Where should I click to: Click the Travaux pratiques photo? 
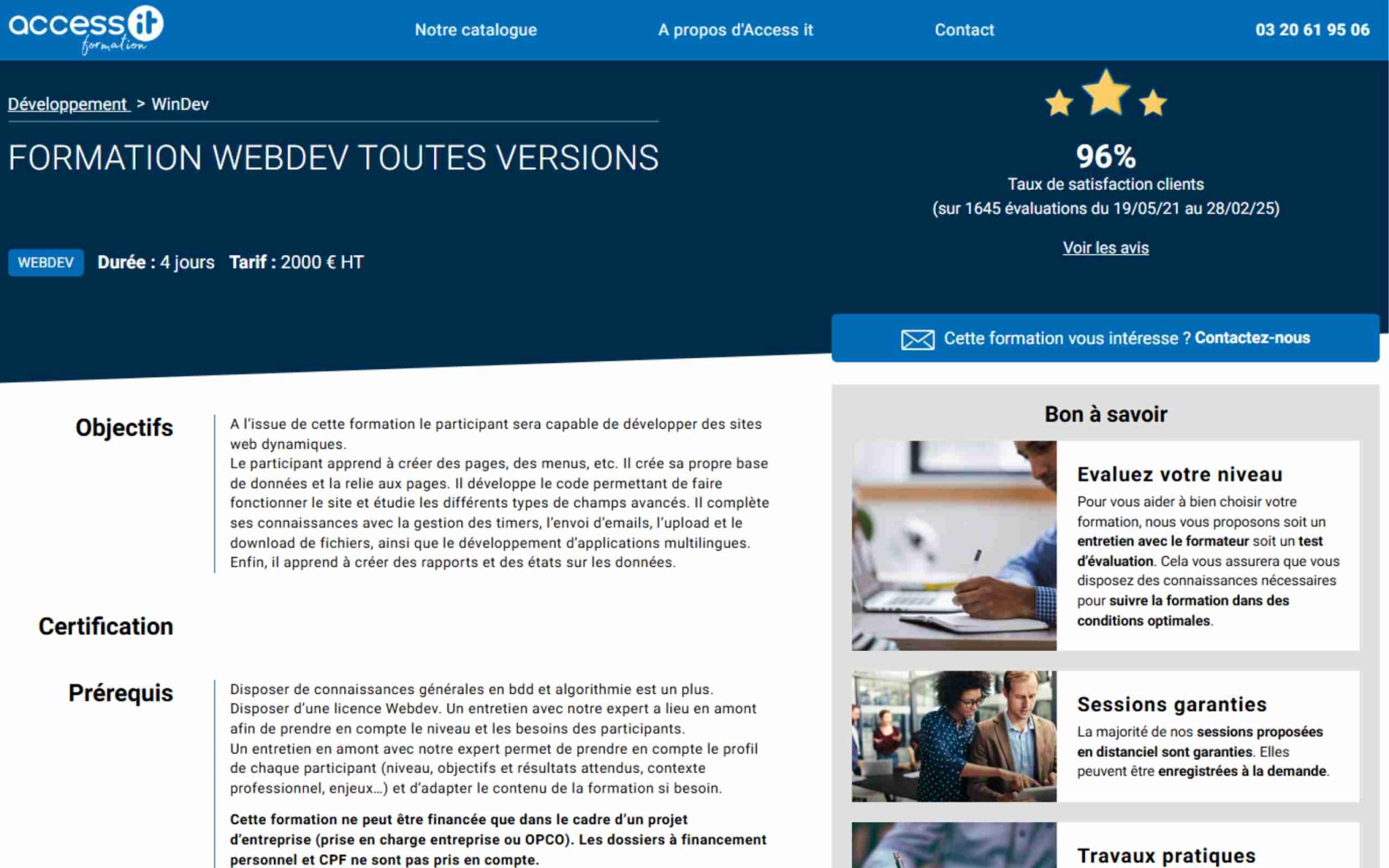click(x=954, y=845)
